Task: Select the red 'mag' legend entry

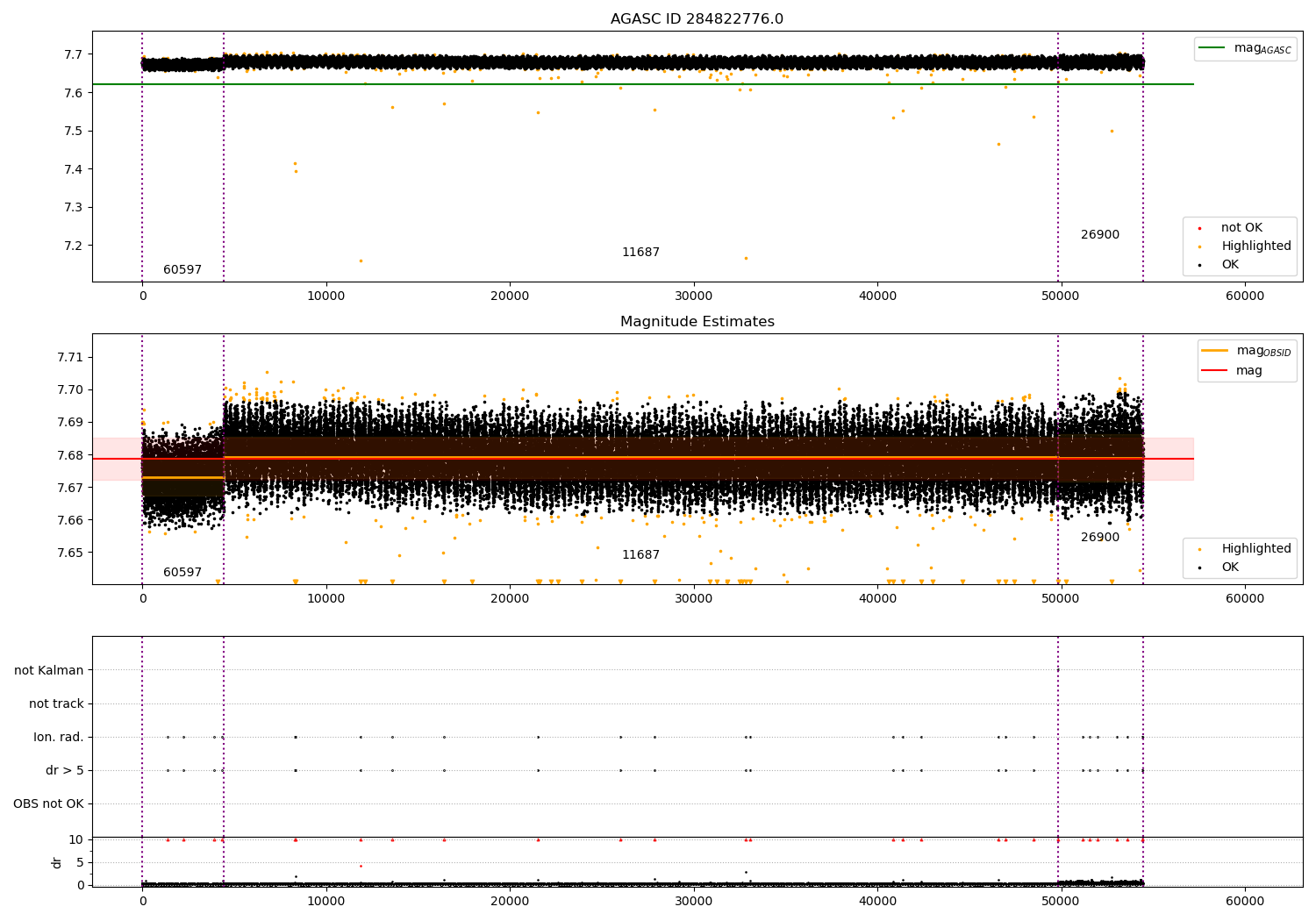Action: (1233, 371)
